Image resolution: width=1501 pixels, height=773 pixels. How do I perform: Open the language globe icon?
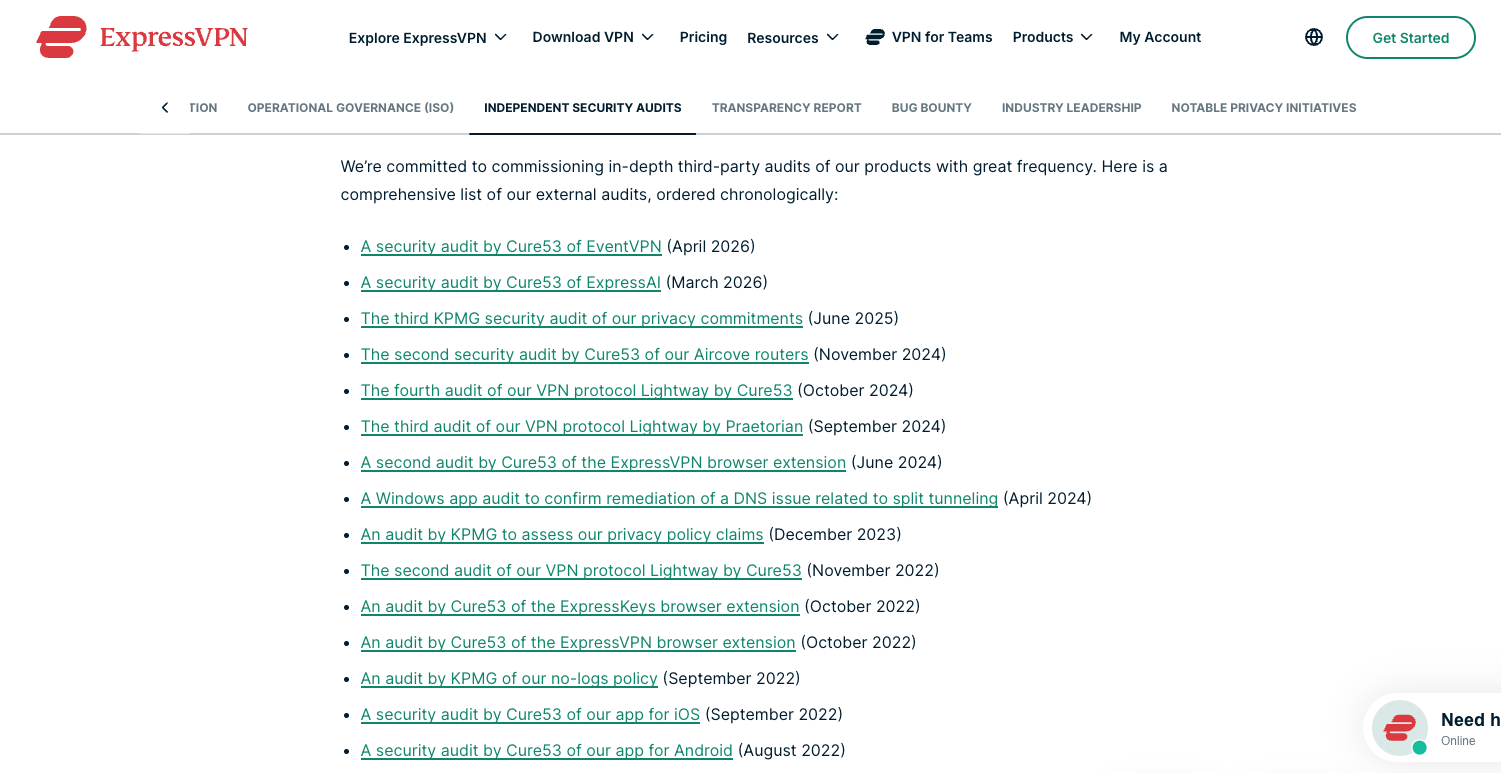[x=1314, y=37]
